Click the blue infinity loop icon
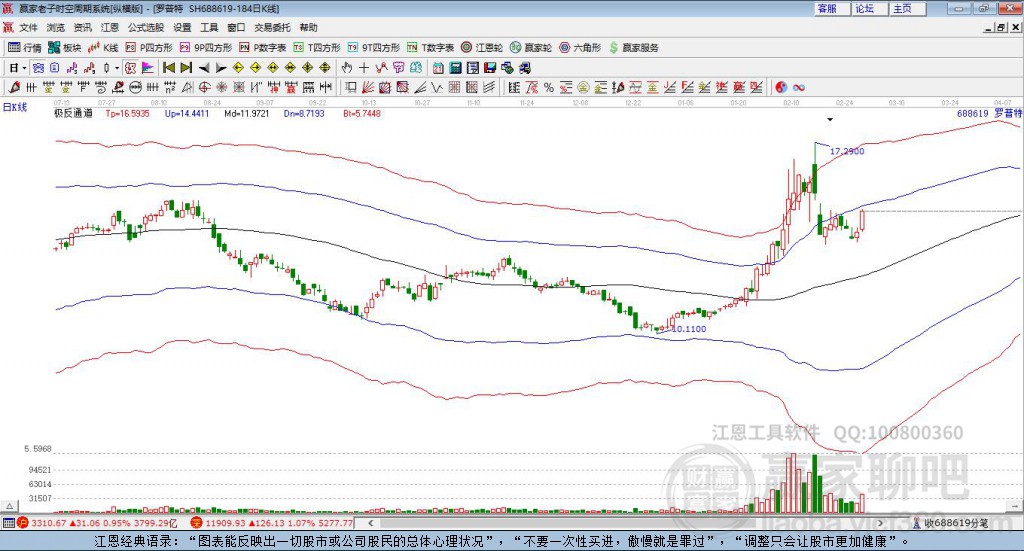Viewport: 1024px width, 551px height. pos(799,87)
